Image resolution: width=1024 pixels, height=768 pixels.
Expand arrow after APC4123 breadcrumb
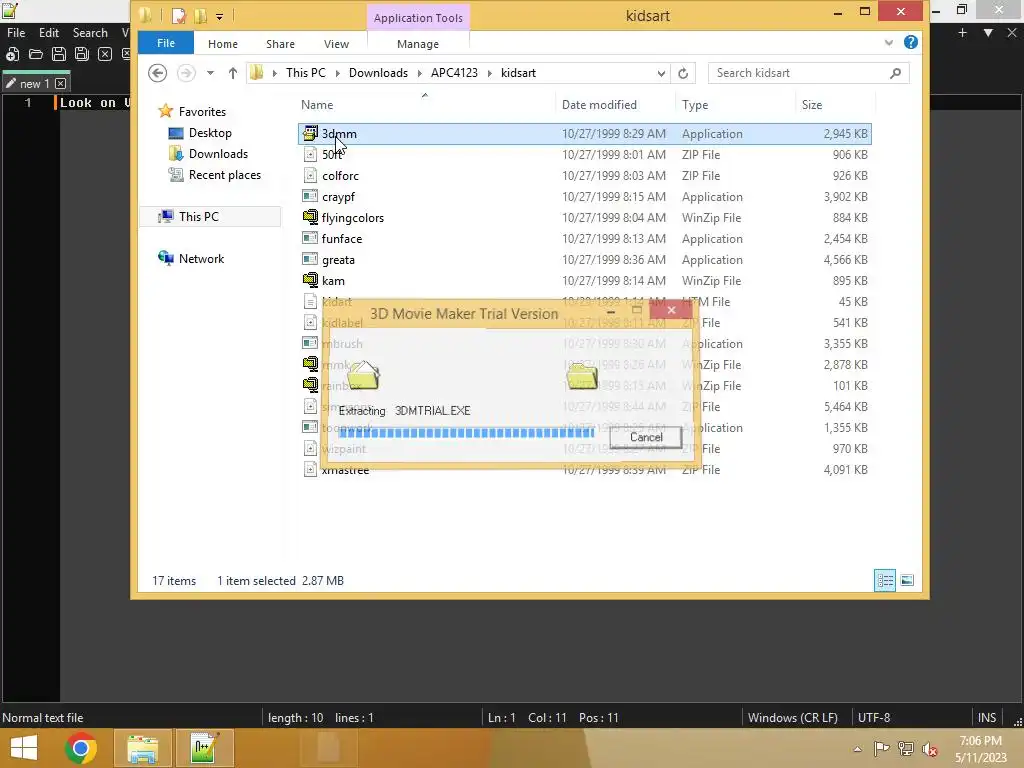click(490, 73)
